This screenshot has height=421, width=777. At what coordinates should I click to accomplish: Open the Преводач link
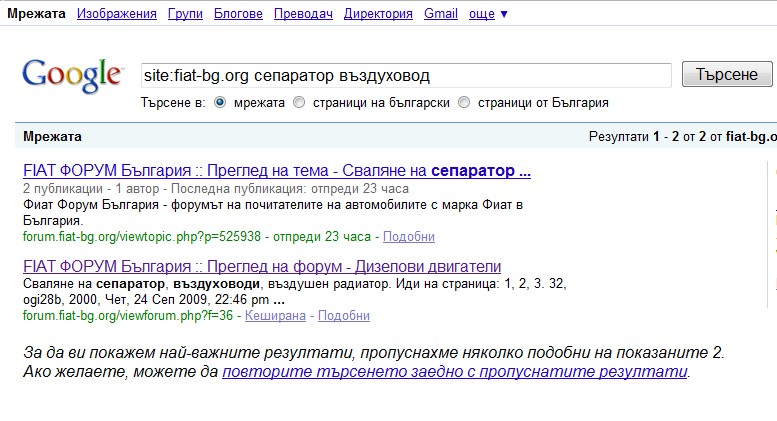click(x=303, y=14)
